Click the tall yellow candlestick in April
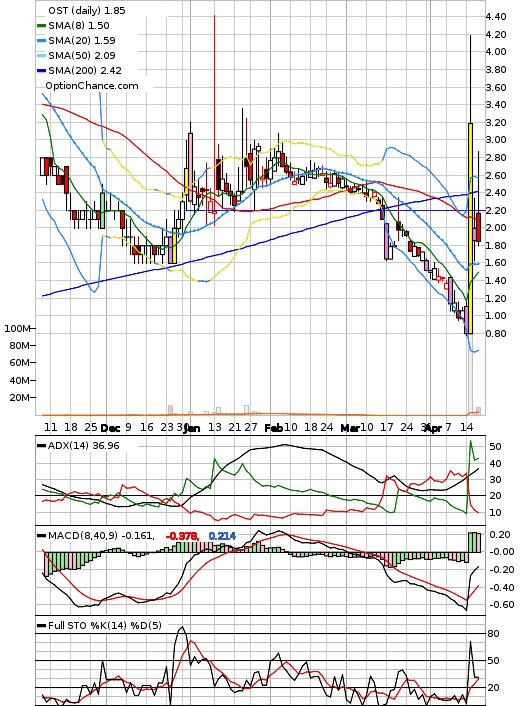Viewport: 526px width, 706px height. 471,228
